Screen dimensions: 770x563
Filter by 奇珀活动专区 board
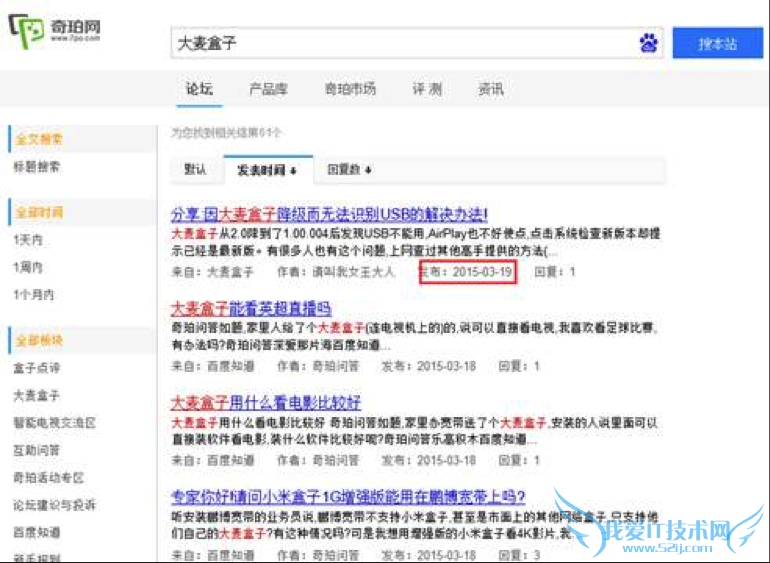click(49, 478)
